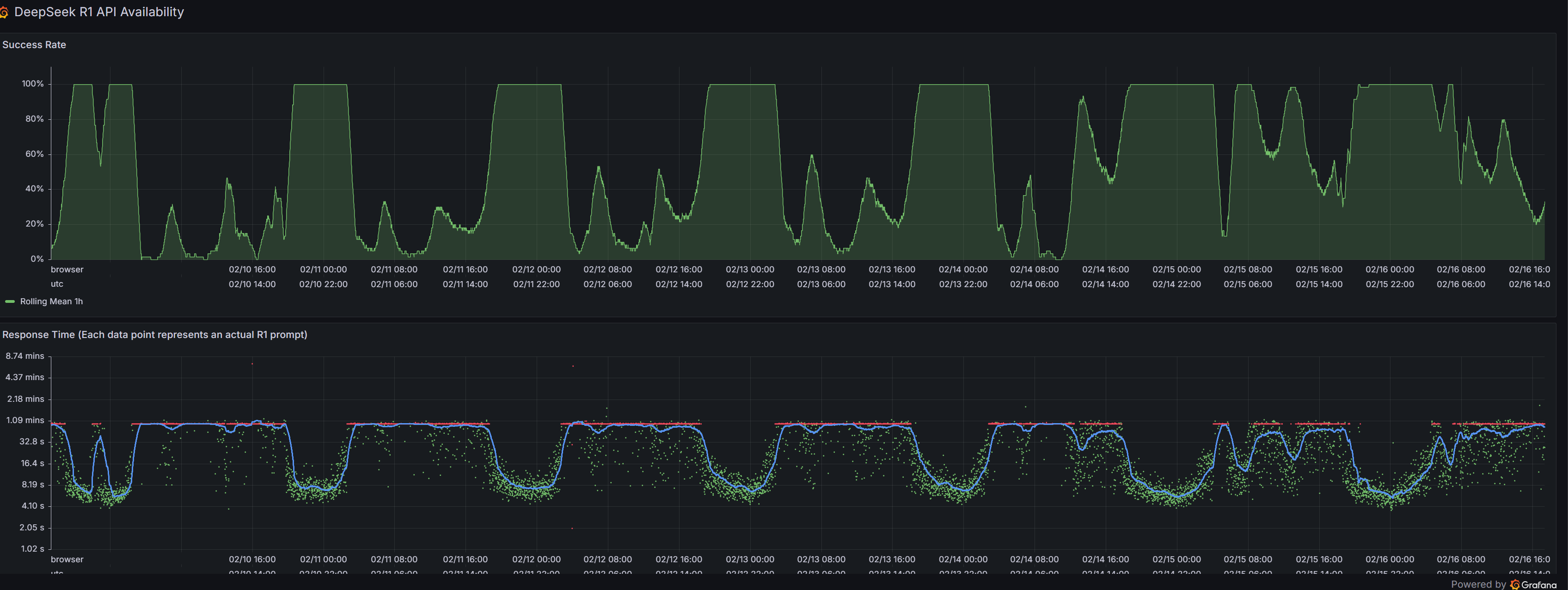Open the DeepSeek R1 API Availability title

(x=98, y=12)
